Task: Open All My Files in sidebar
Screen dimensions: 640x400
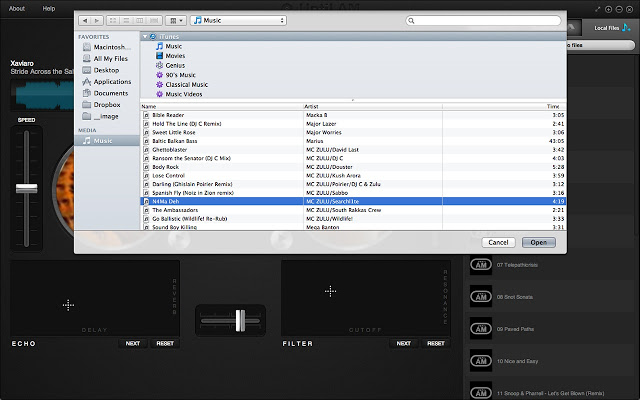Action: [105, 59]
